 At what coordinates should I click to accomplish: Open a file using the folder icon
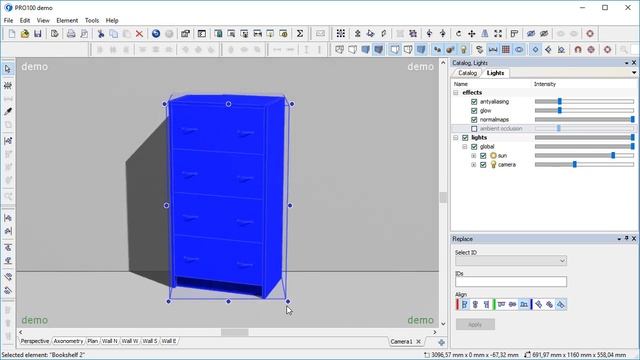(x=25, y=34)
